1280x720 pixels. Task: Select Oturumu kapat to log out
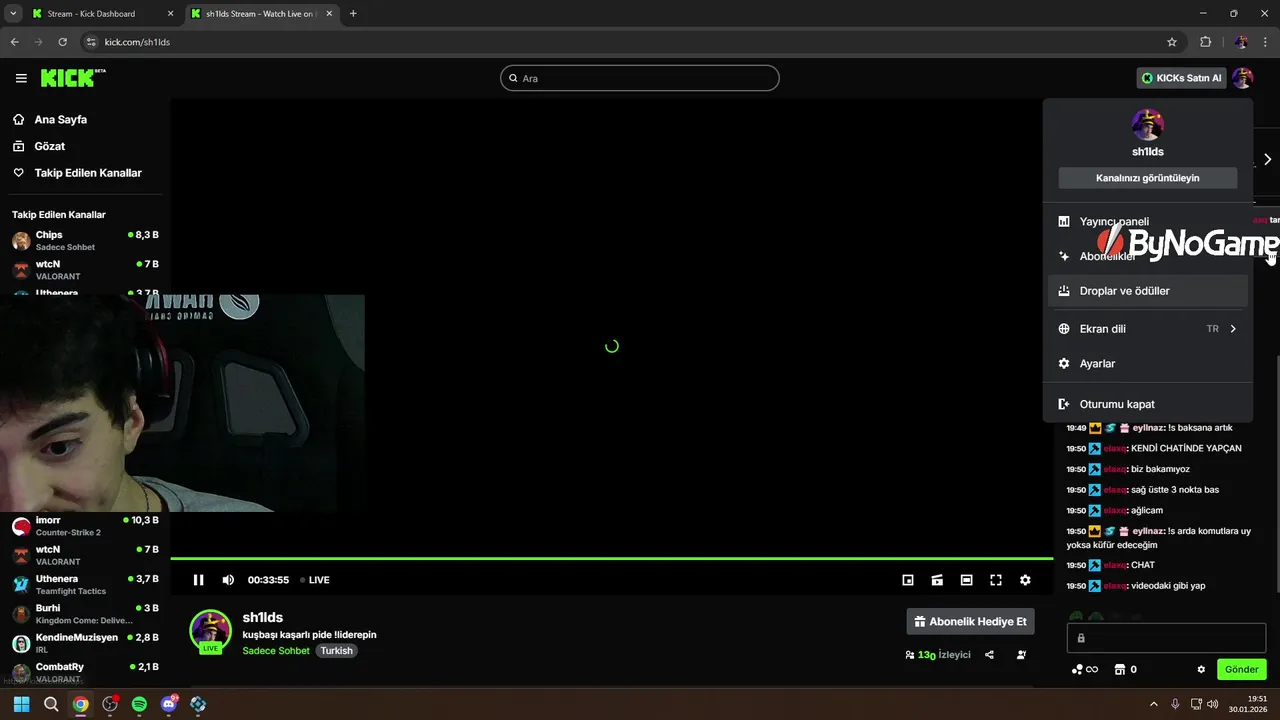tap(1147, 404)
